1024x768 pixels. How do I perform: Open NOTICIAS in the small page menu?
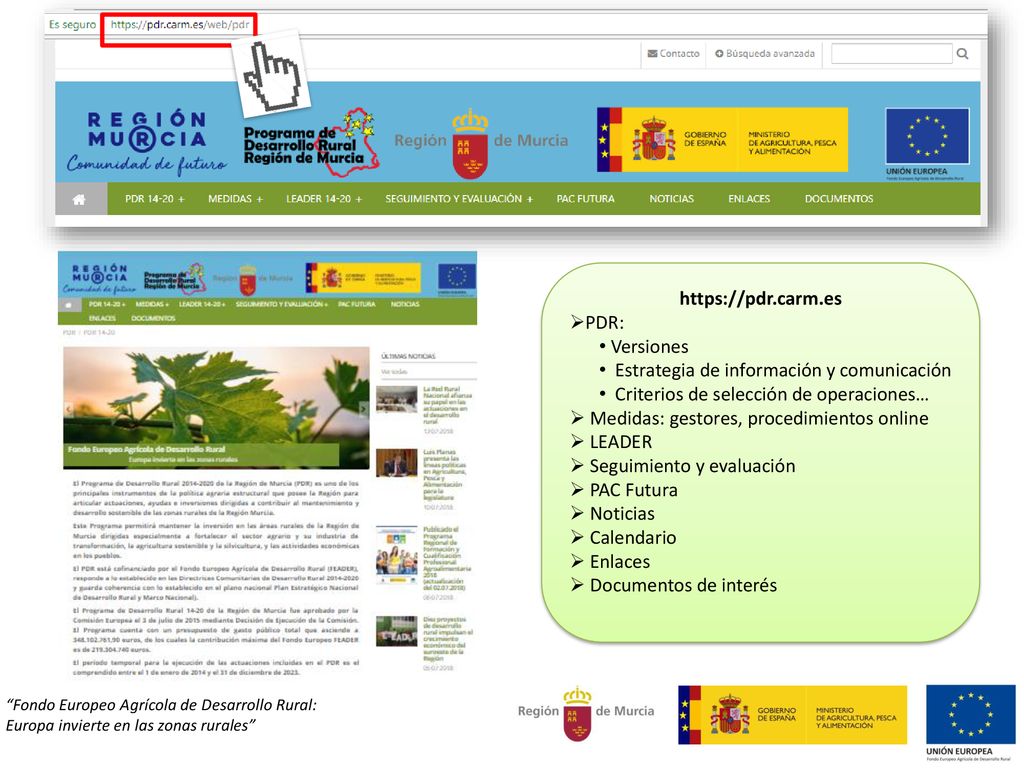[405, 304]
